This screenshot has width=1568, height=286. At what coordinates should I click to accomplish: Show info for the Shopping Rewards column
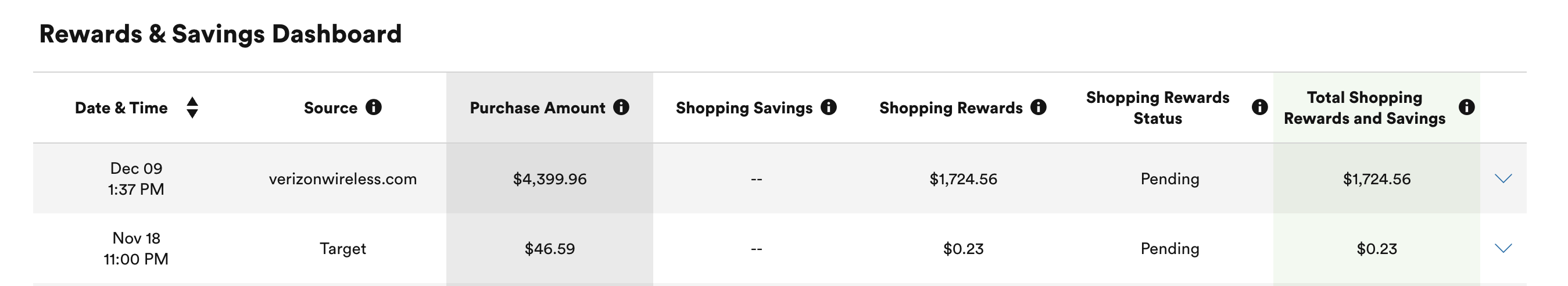tap(1039, 108)
